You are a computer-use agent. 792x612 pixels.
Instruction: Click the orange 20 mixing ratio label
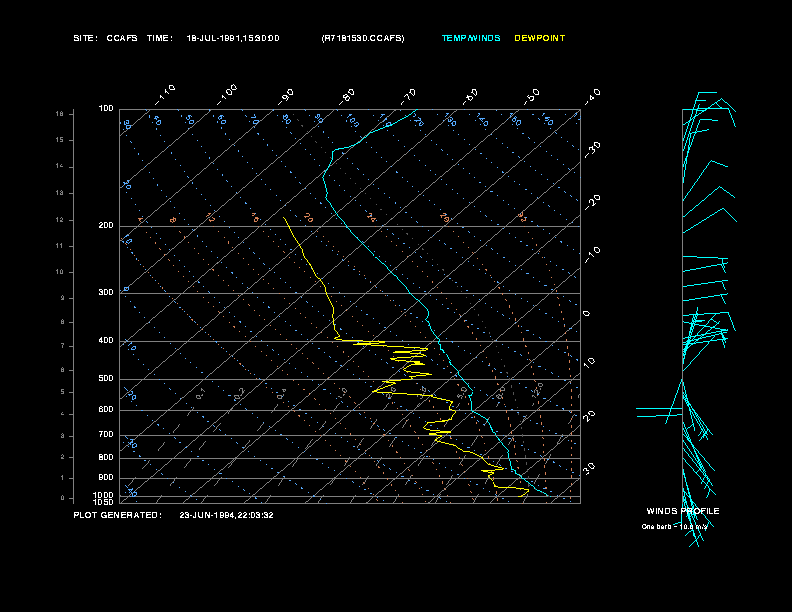click(x=308, y=218)
